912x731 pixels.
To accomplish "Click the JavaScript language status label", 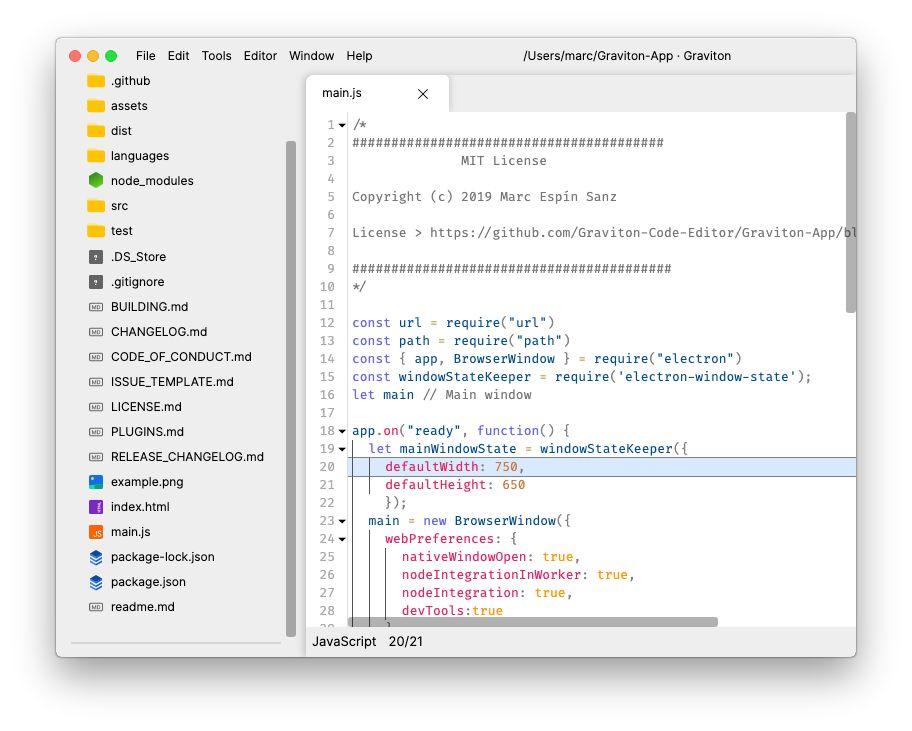I will pos(344,641).
